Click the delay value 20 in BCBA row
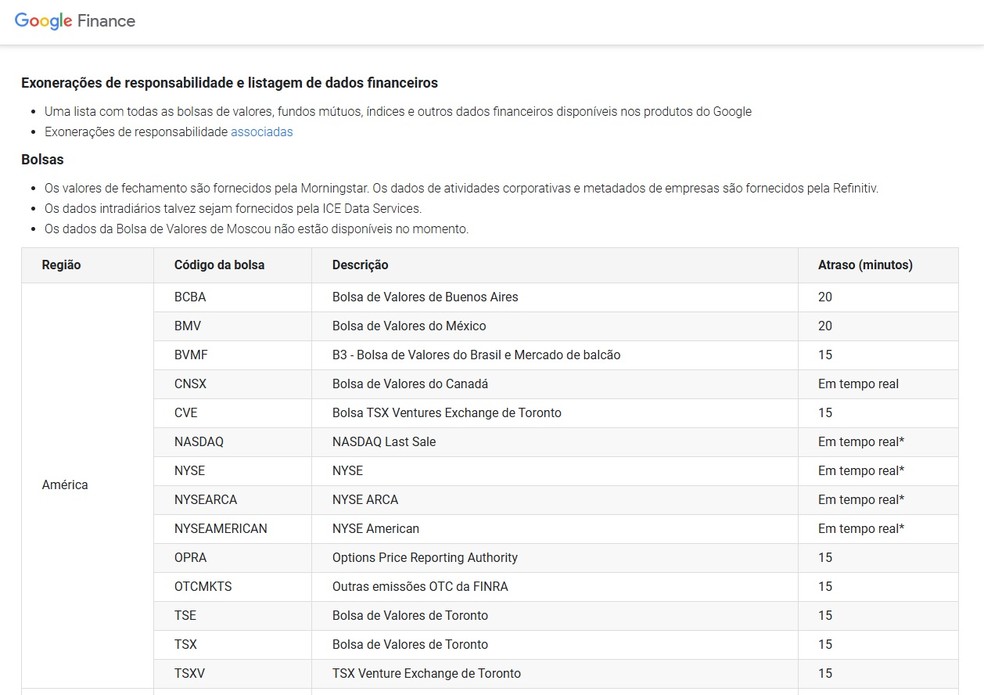Viewport: 984px width, 695px height. [x=825, y=297]
